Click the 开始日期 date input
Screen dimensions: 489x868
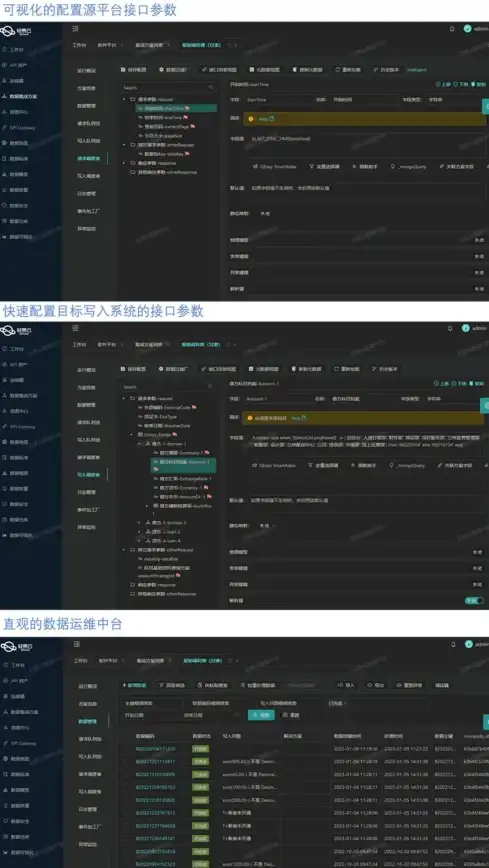click(x=150, y=715)
